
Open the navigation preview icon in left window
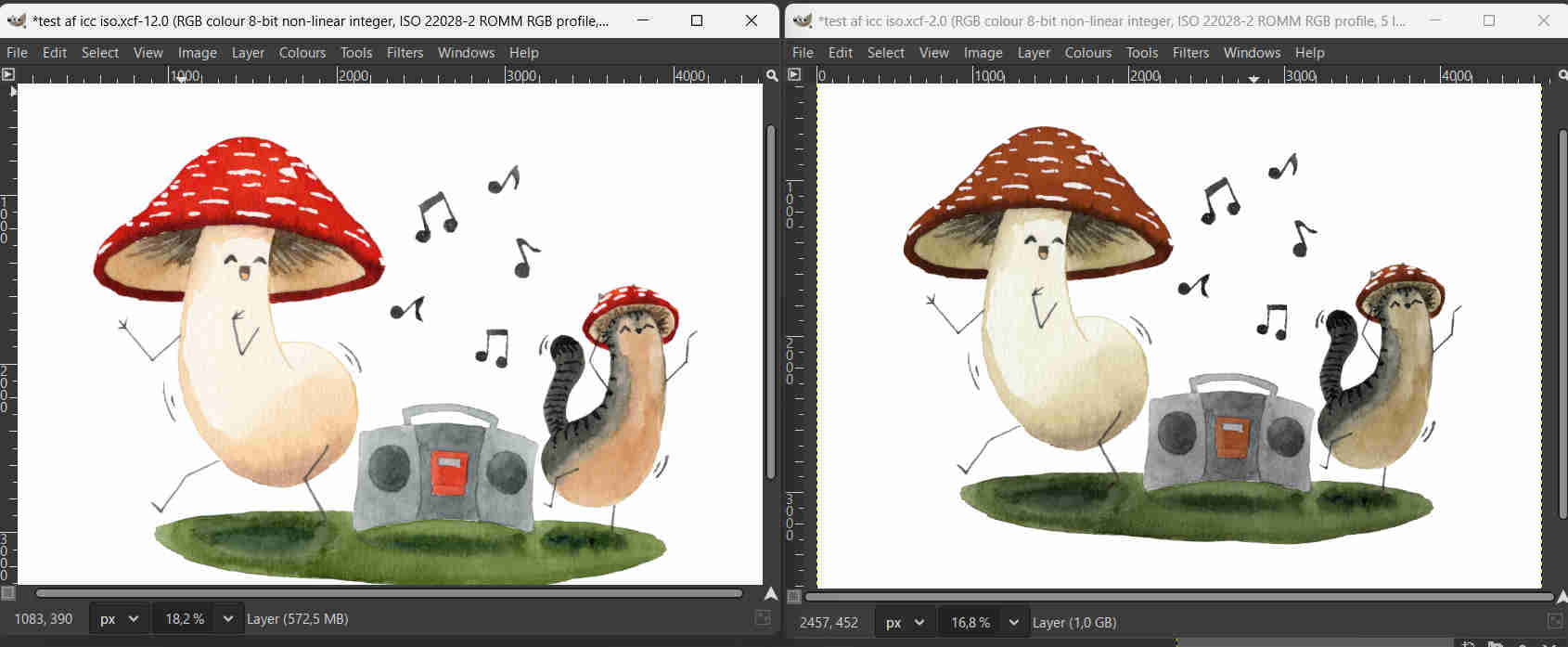click(x=770, y=594)
